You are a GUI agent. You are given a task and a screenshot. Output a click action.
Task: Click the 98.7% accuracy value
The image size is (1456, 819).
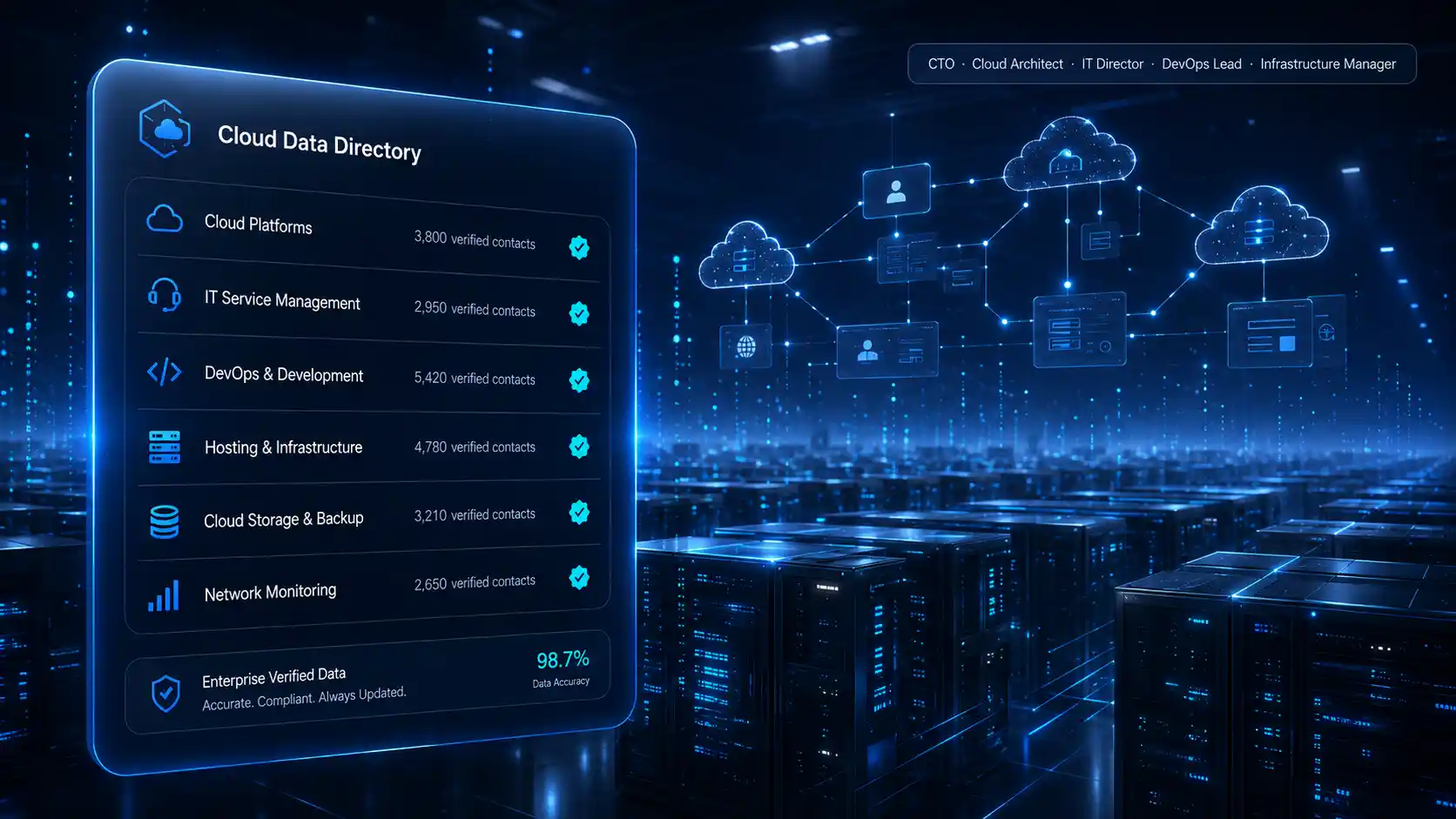coord(563,660)
